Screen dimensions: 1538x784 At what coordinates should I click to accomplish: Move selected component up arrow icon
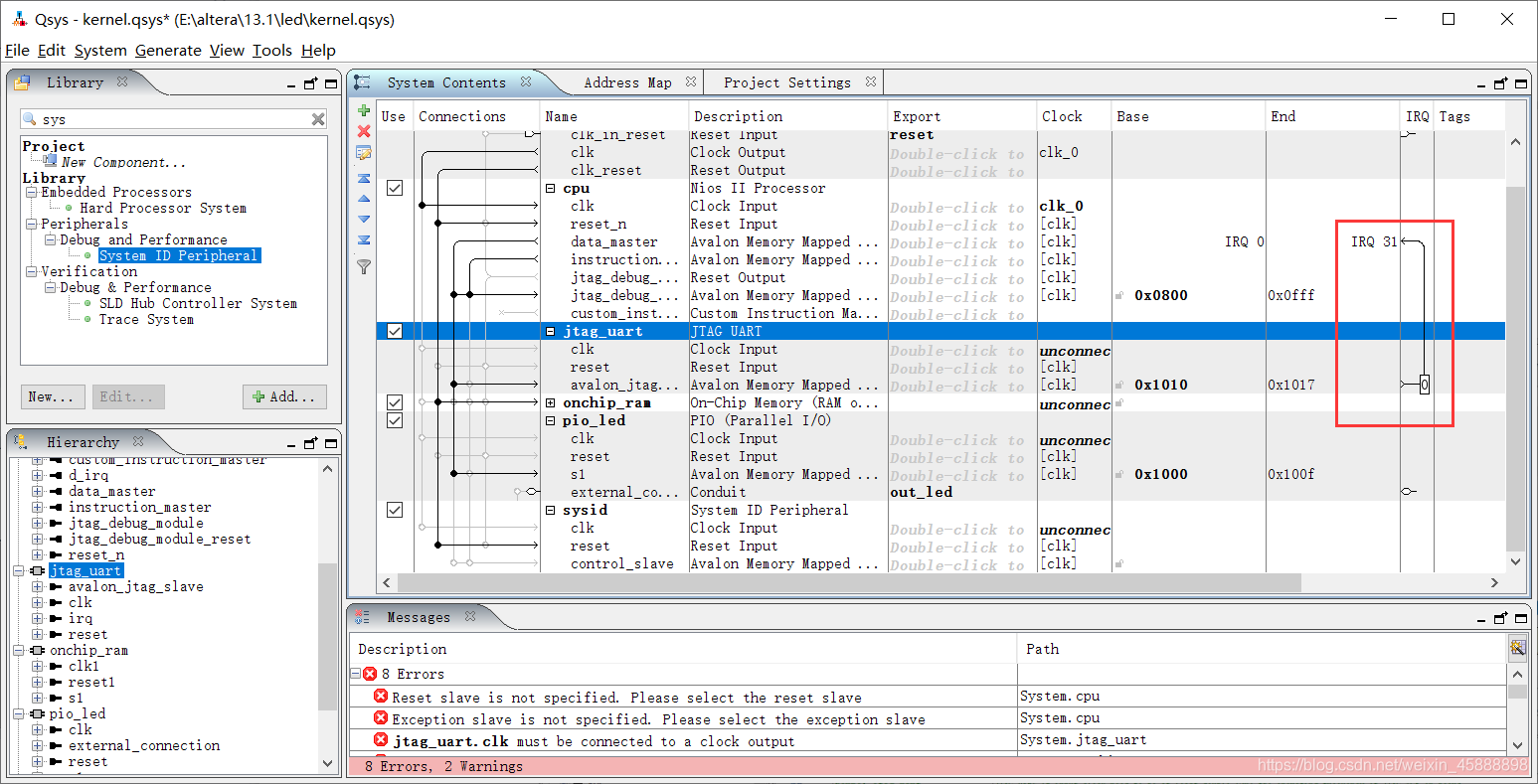click(x=364, y=199)
